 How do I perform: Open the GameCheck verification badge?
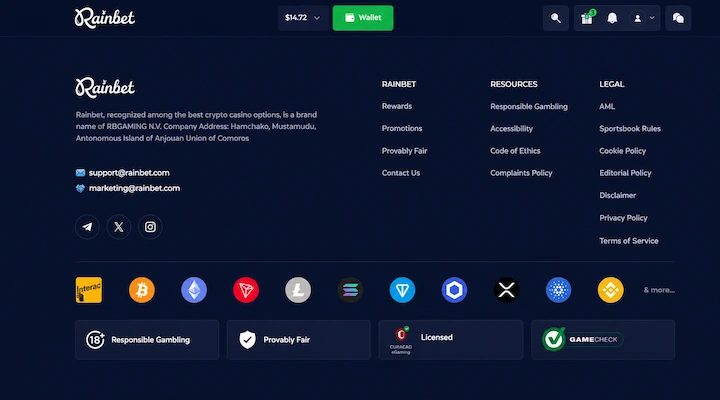(603, 340)
